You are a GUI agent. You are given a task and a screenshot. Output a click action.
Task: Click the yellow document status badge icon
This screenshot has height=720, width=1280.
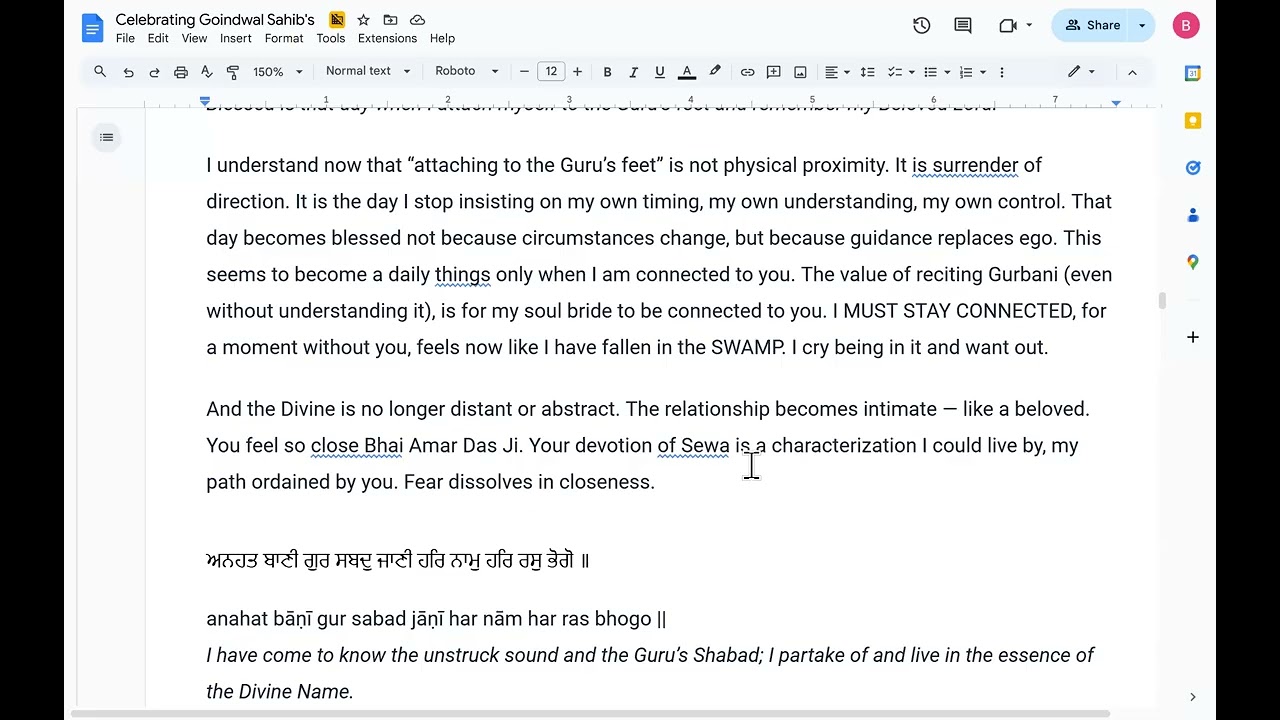[337, 20]
